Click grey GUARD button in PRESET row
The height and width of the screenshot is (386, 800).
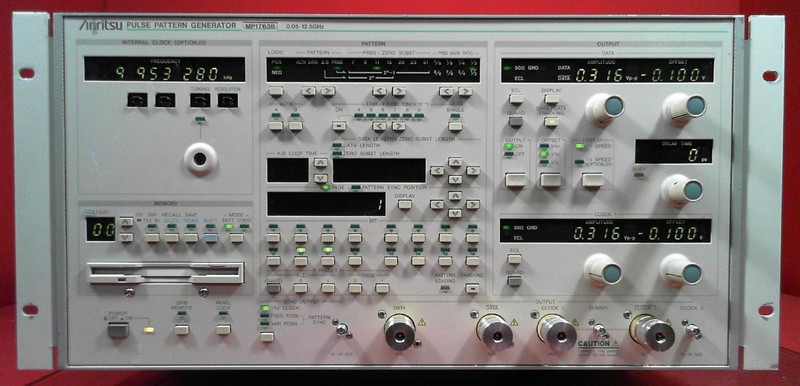tap(273, 288)
